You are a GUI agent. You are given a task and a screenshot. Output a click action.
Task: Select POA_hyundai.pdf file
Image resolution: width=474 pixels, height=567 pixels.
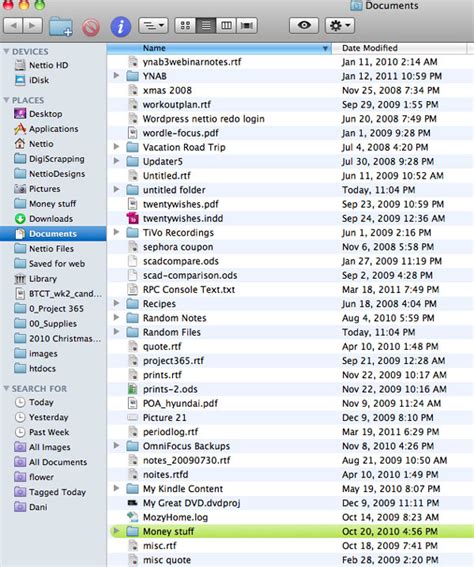[x=180, y=403]
